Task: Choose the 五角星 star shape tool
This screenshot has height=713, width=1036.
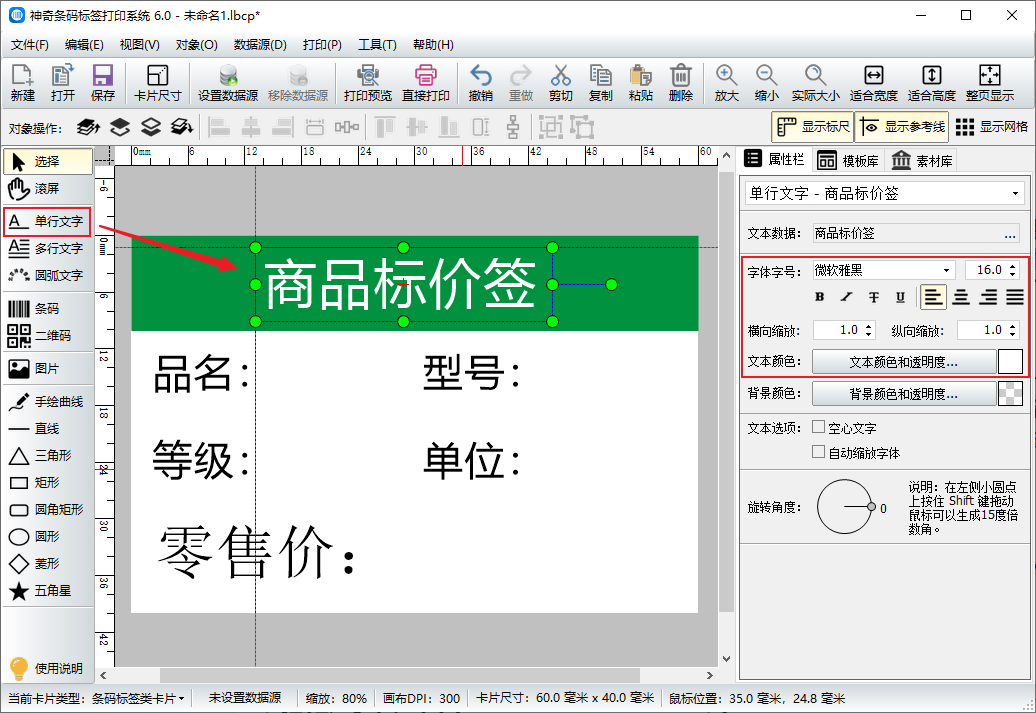Action: tap(47, 591)
